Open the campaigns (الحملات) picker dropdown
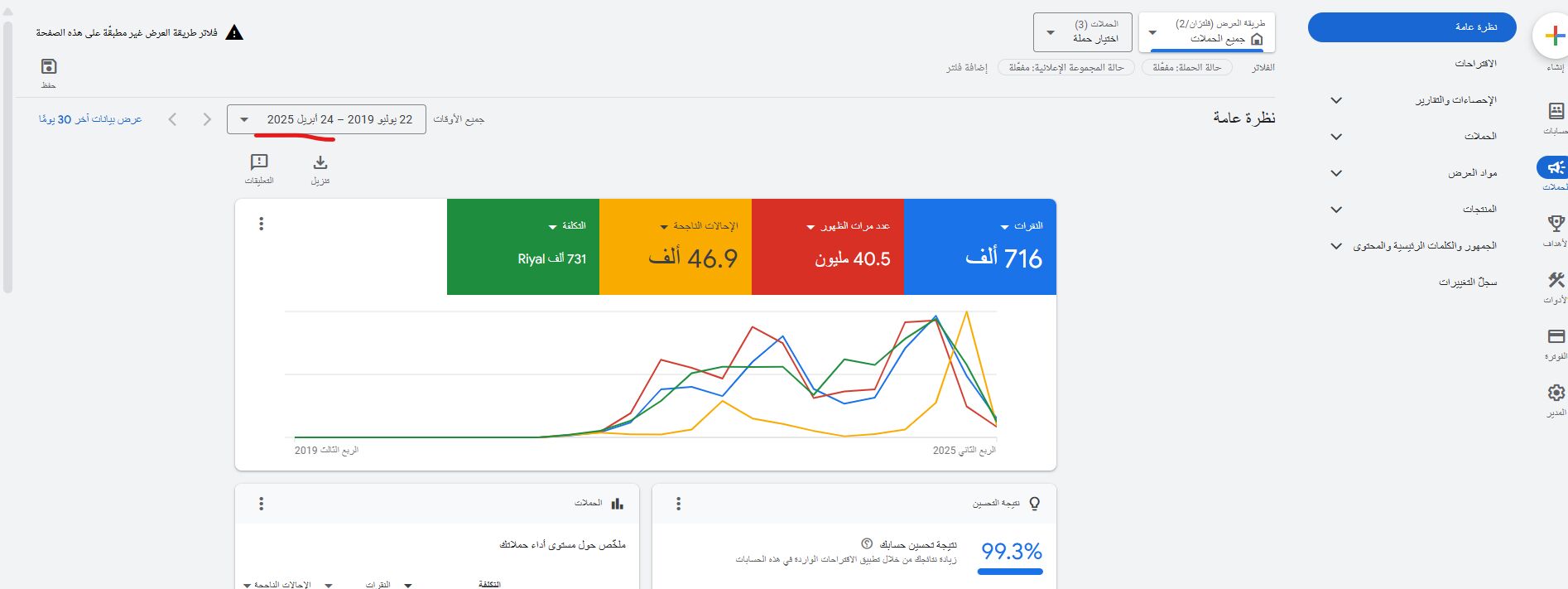 [x=1083, y=32]
